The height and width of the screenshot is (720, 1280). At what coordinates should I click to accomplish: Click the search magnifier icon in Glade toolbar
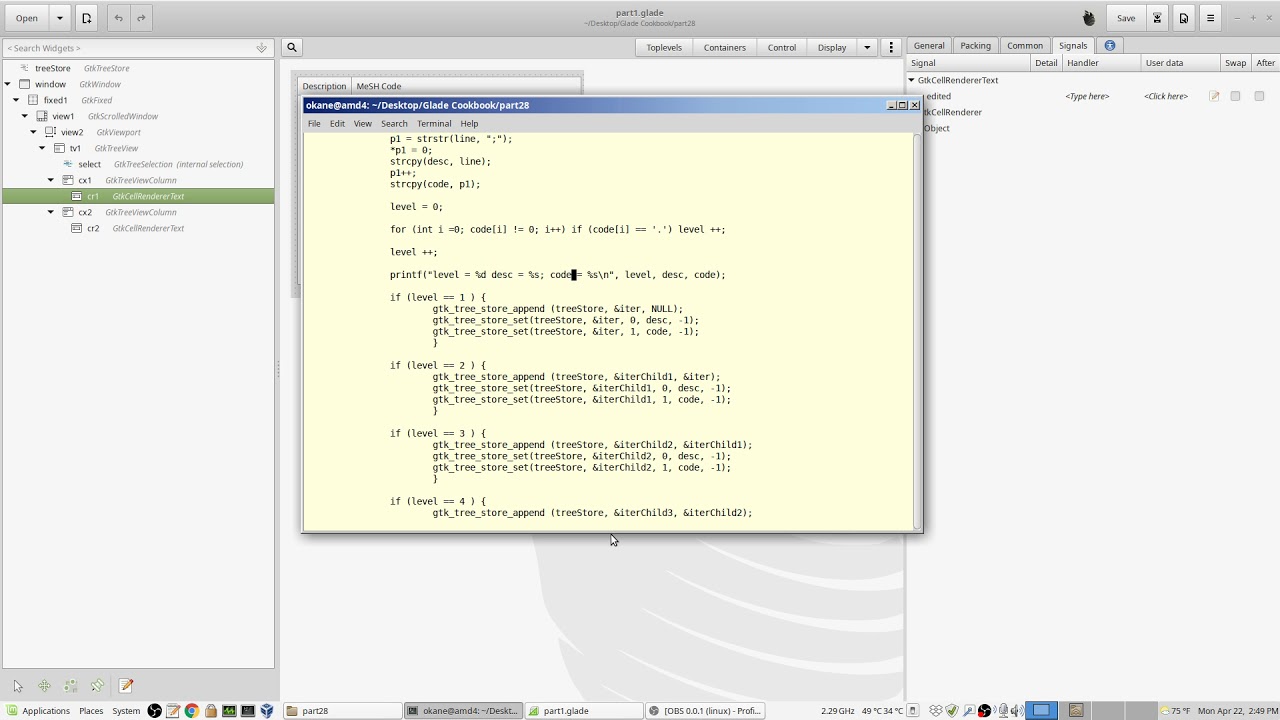click(x=292, y=47)
